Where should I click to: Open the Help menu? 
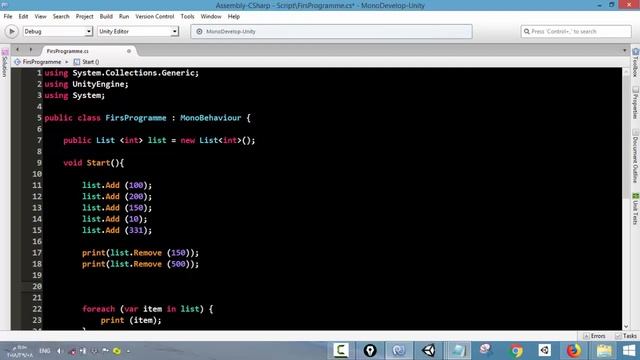coord(234,16)
